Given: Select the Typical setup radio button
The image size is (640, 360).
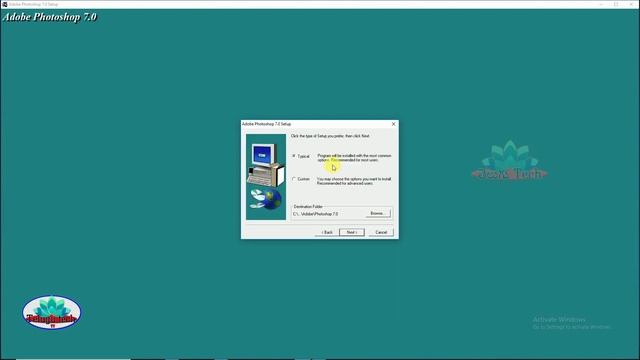Looking at the screenshot, I should [x=293, y=156].
